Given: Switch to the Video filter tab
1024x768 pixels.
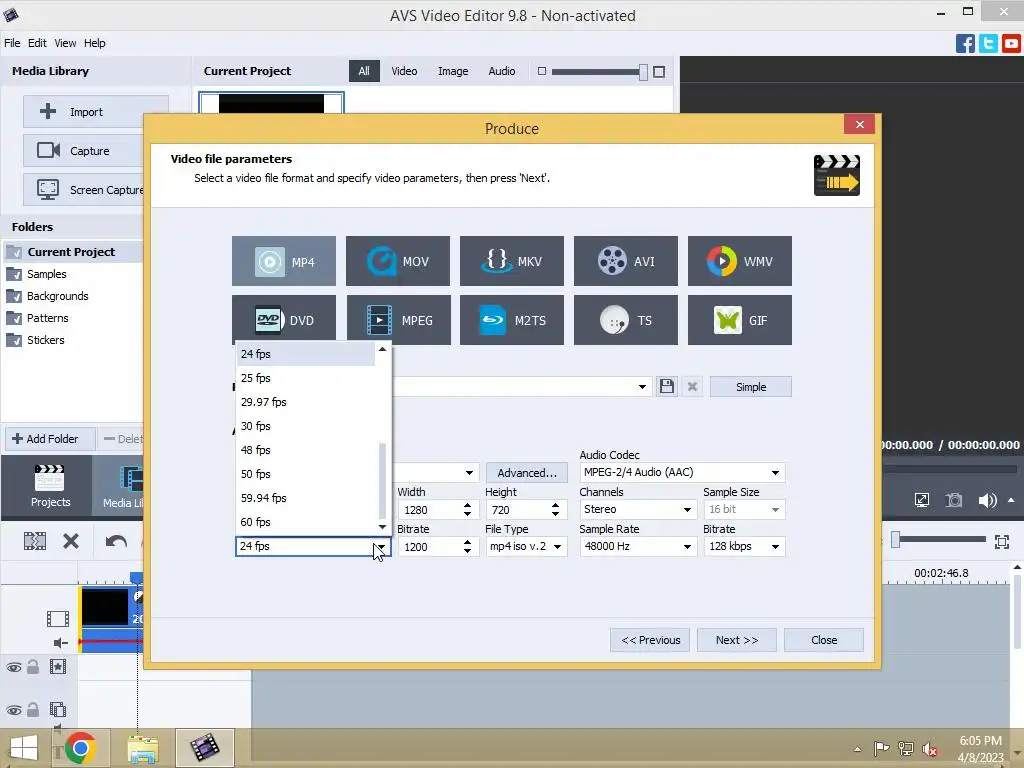Looking at the screenshot, I should 404,71.
